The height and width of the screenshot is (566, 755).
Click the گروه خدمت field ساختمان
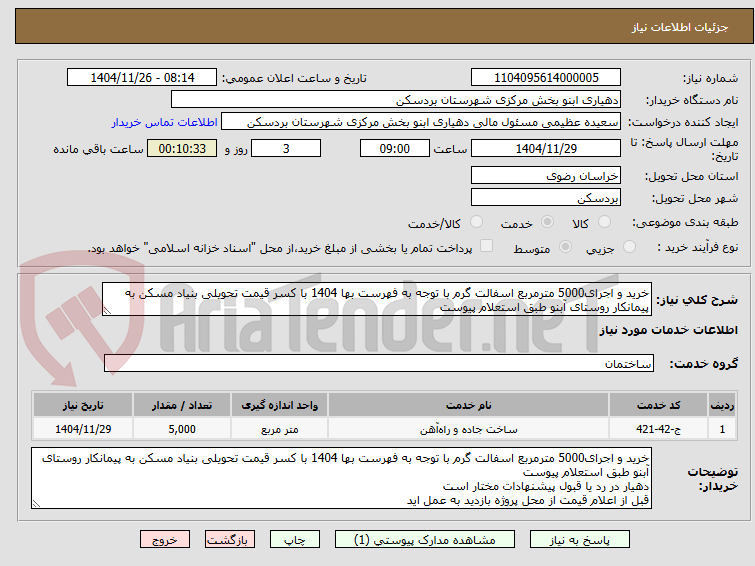point(378,363)
